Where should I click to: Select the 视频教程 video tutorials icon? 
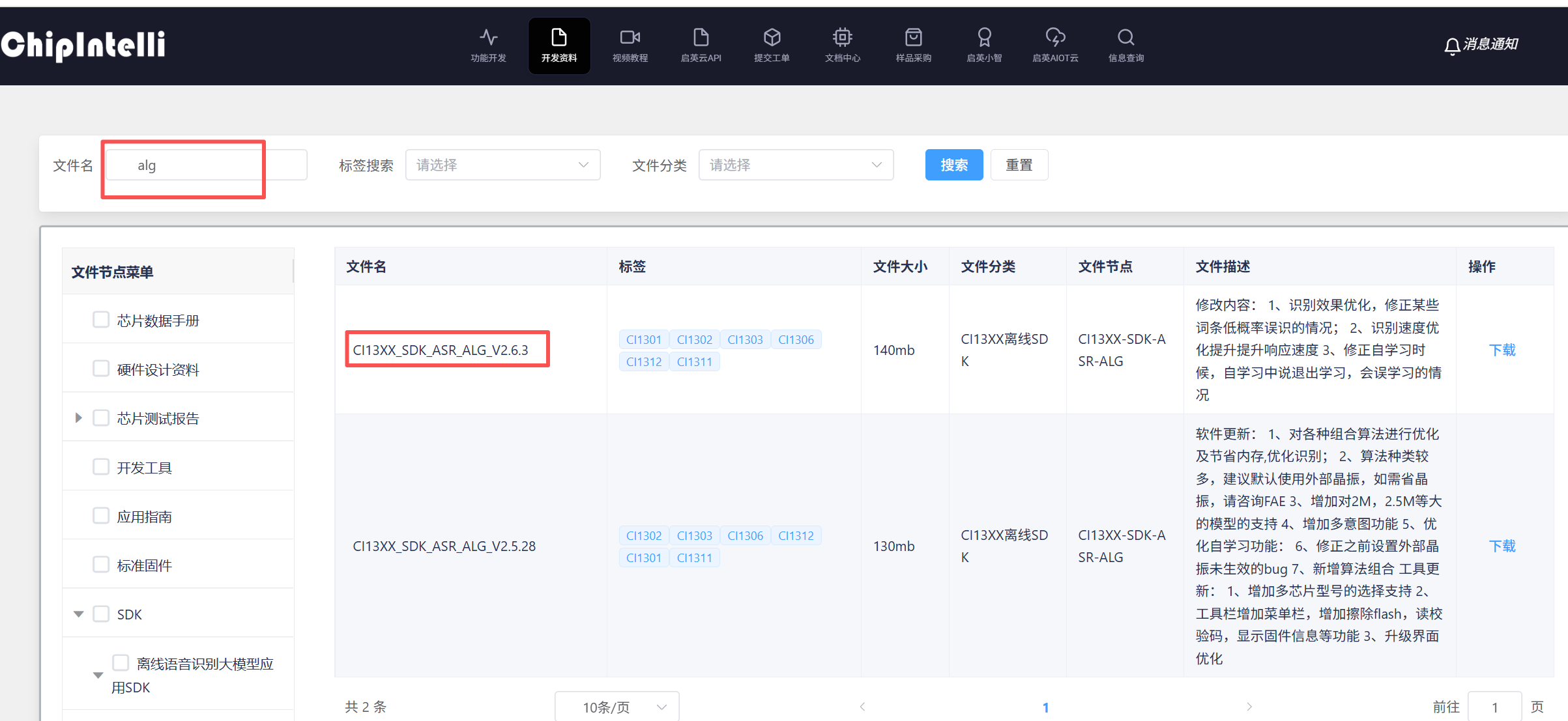[630, 44]
